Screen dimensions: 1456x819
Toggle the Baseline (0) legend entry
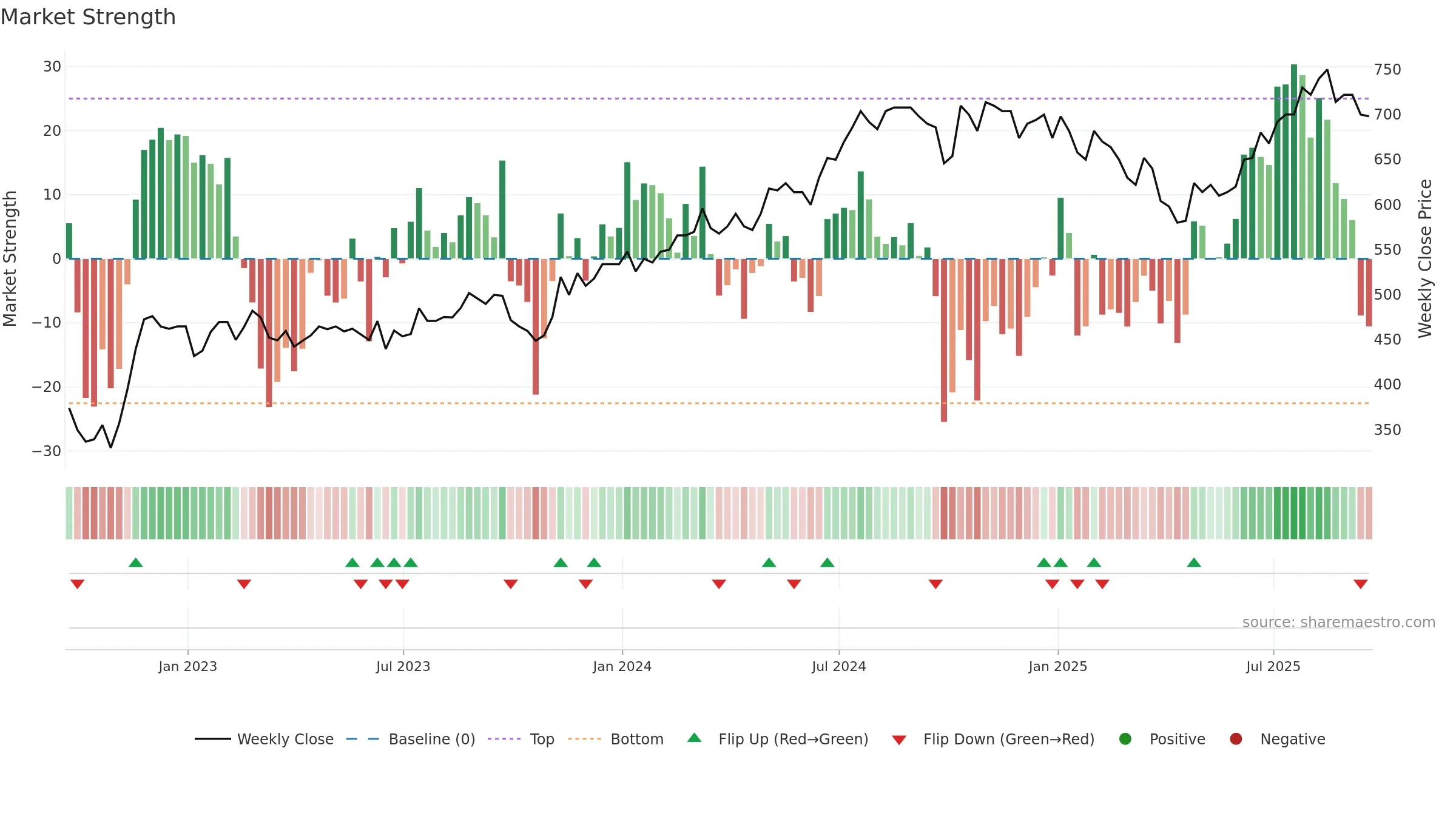pyautogui.click(x=410, y=739)
